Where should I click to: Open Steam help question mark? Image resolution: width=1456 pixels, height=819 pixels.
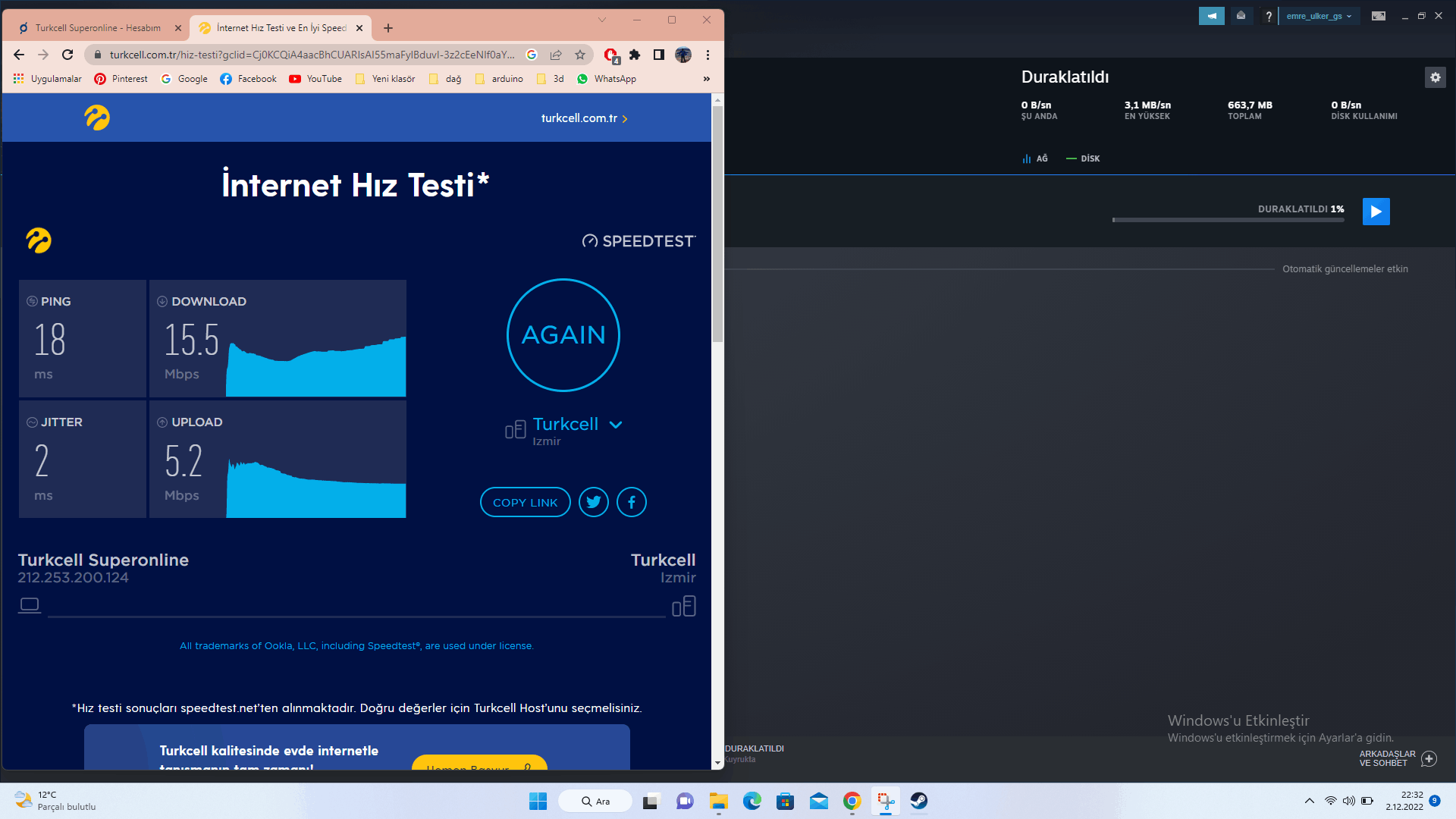pos(1269,16)
